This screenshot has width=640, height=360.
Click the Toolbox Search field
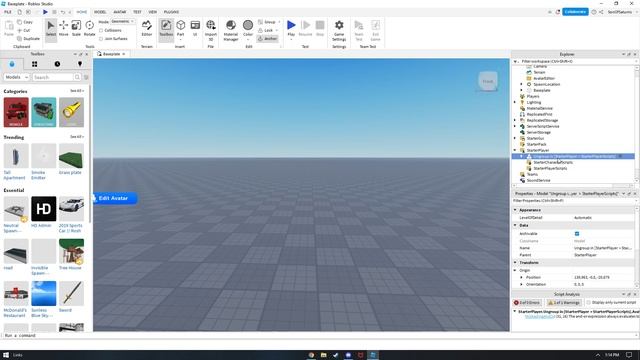pos(53,77)
